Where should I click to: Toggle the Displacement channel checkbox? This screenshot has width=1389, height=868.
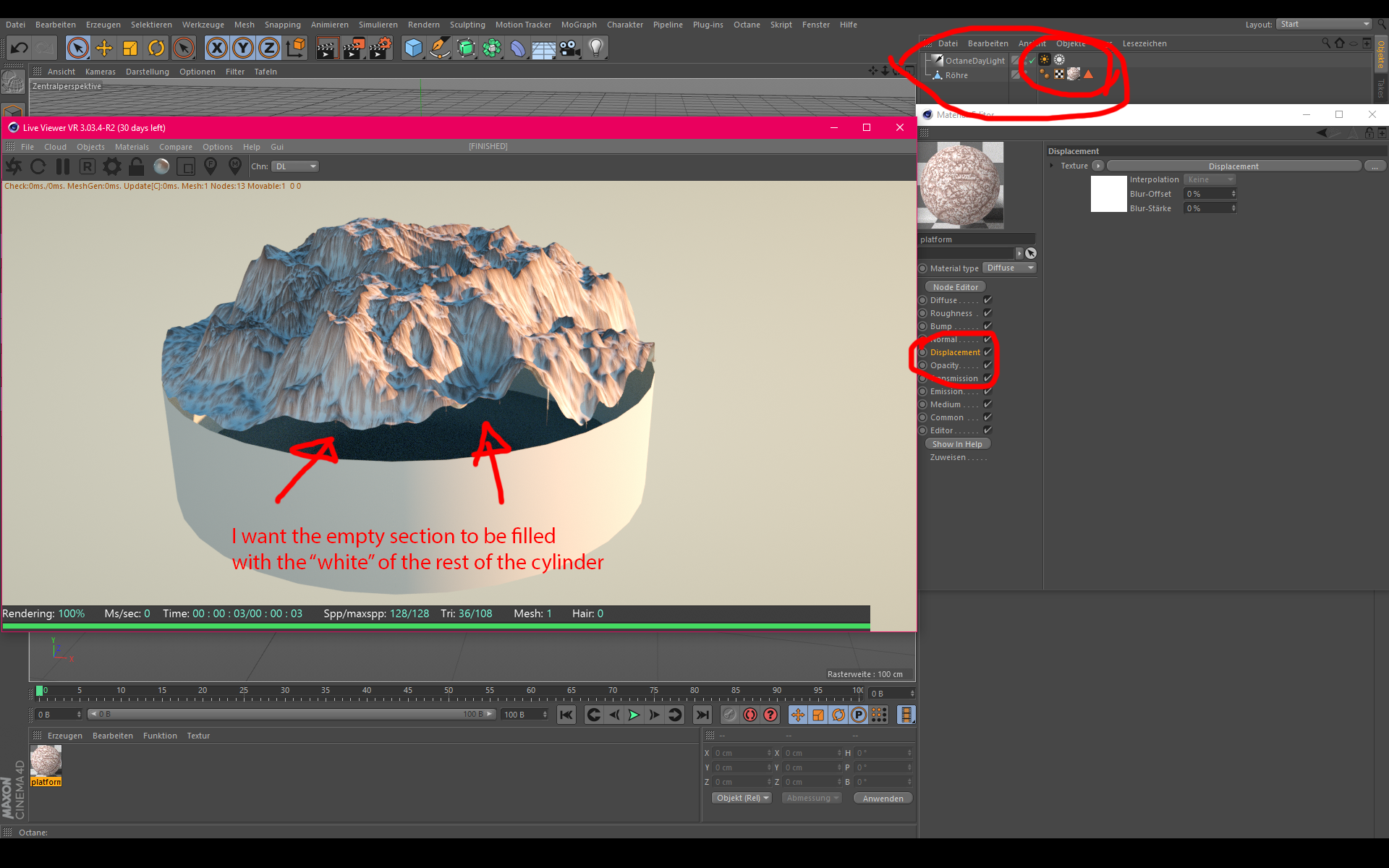click(987, 352)
